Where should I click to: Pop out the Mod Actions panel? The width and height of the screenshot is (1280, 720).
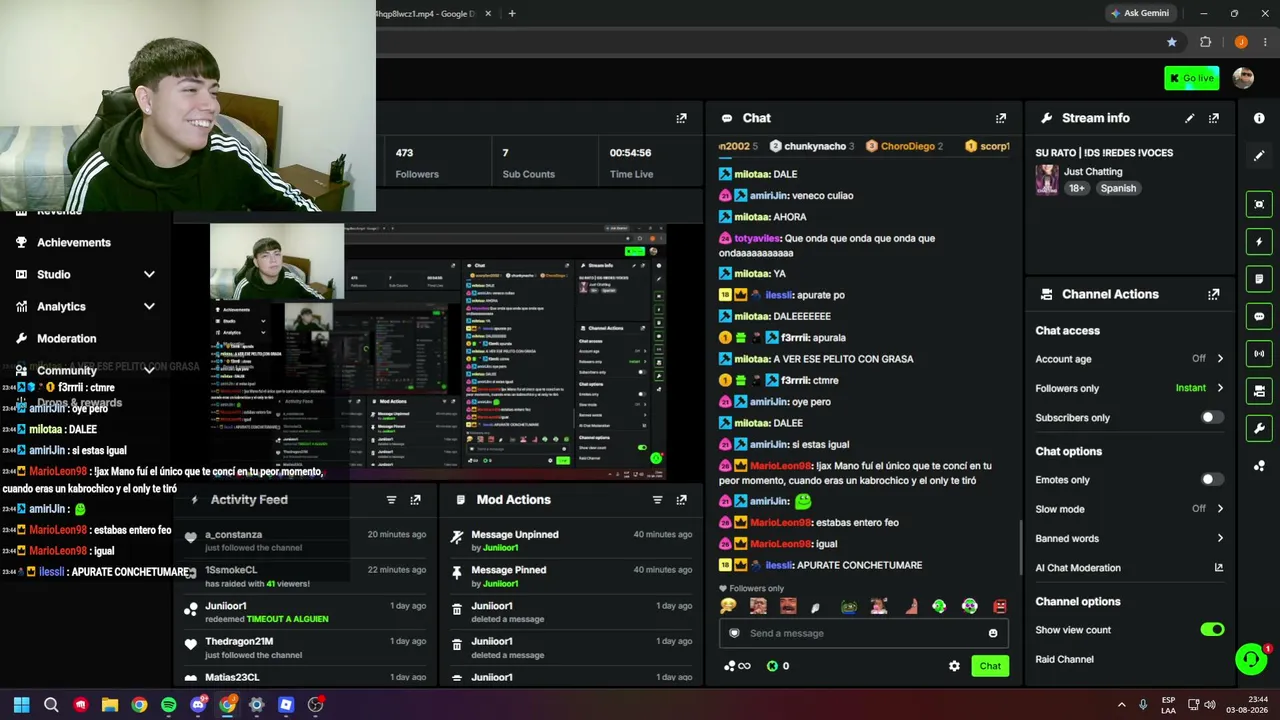pyautogui.click(x=681, y=500)
